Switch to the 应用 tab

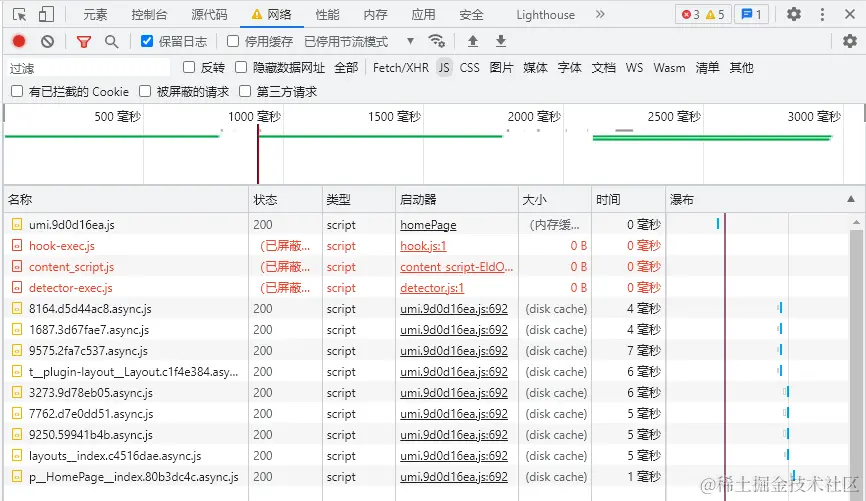[424, 14]
